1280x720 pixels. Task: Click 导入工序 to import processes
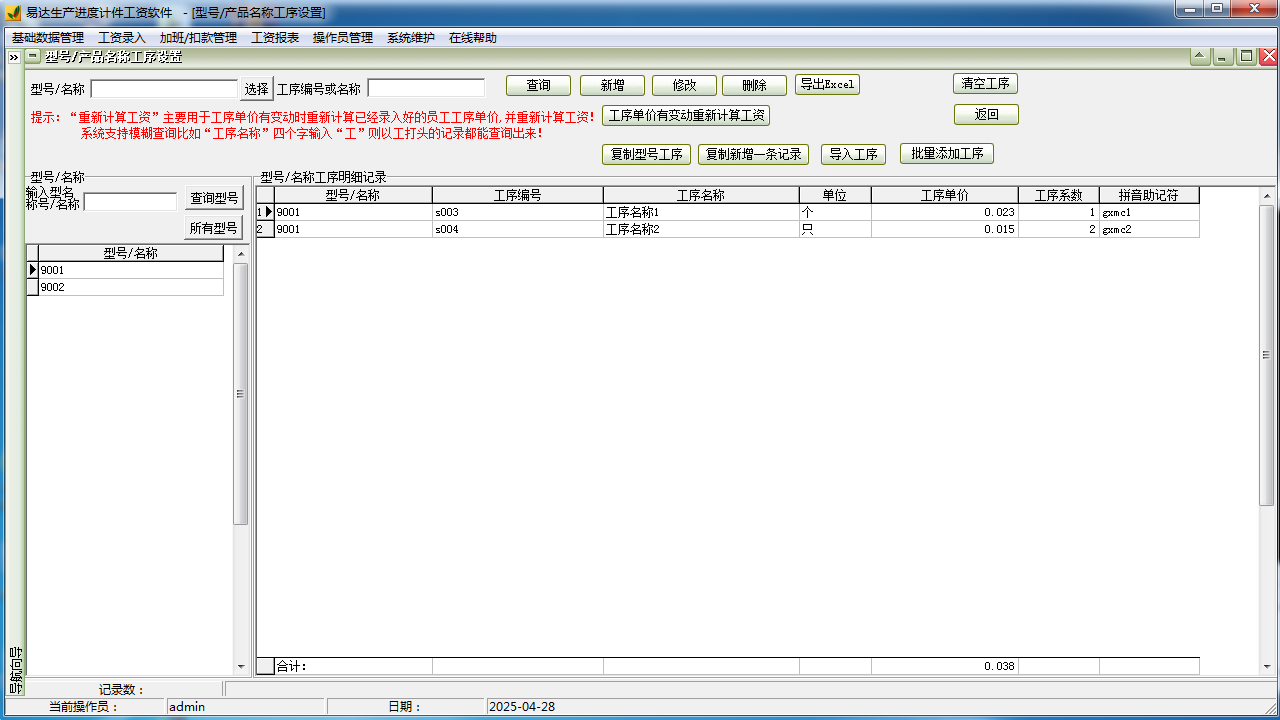[853, 154]
